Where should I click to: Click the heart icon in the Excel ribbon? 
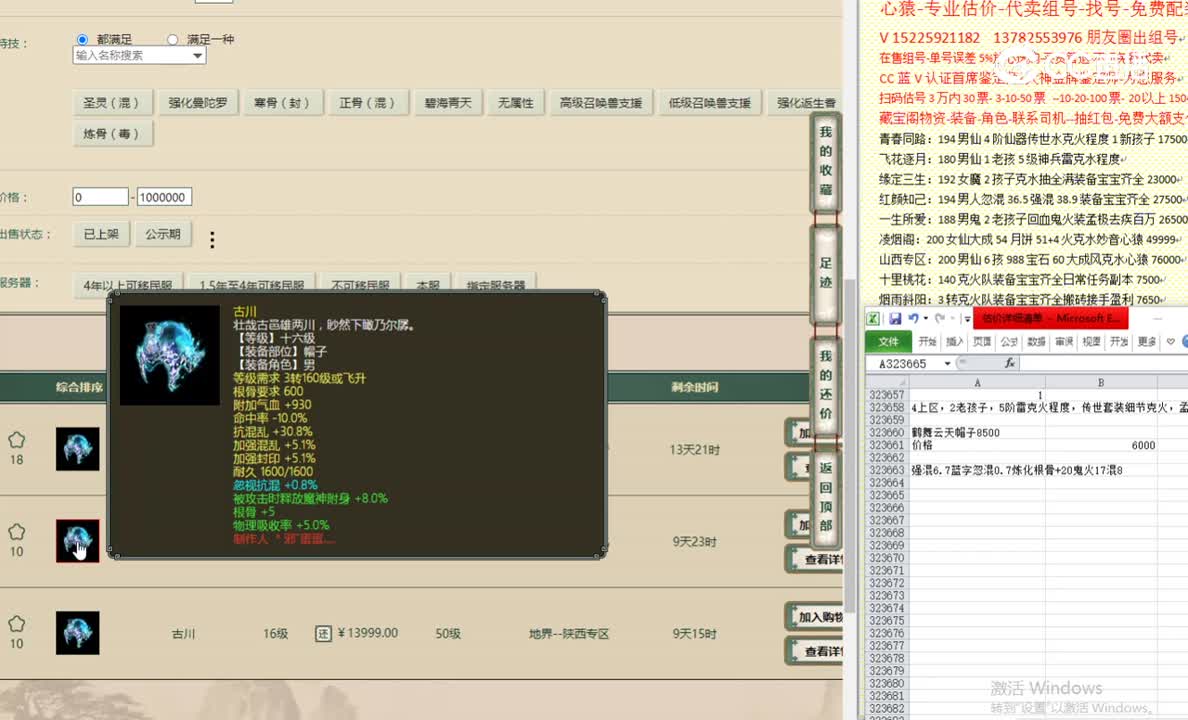pyautogui.click(x=1169, y=340)
